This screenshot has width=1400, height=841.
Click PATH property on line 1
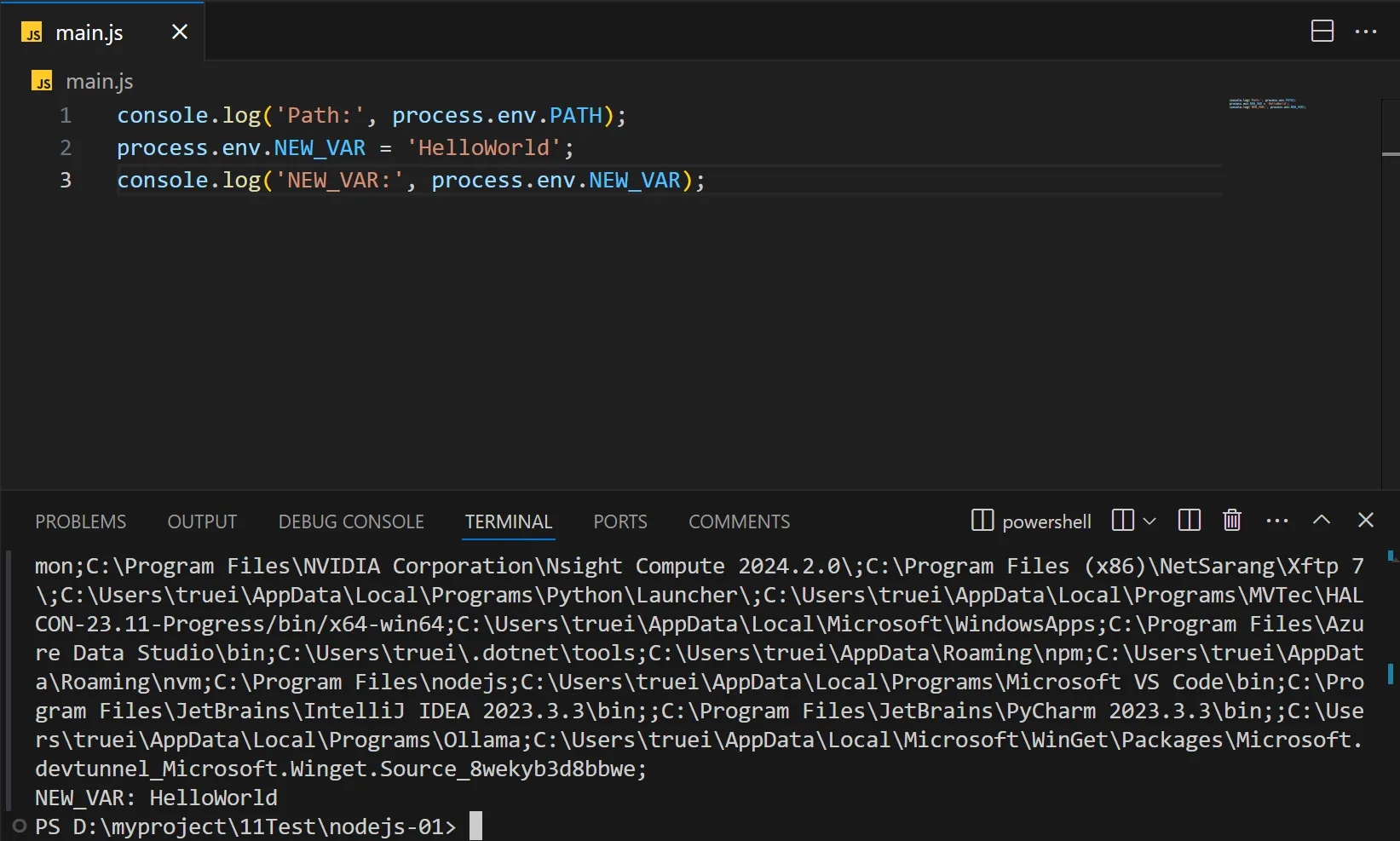point(575,116)
